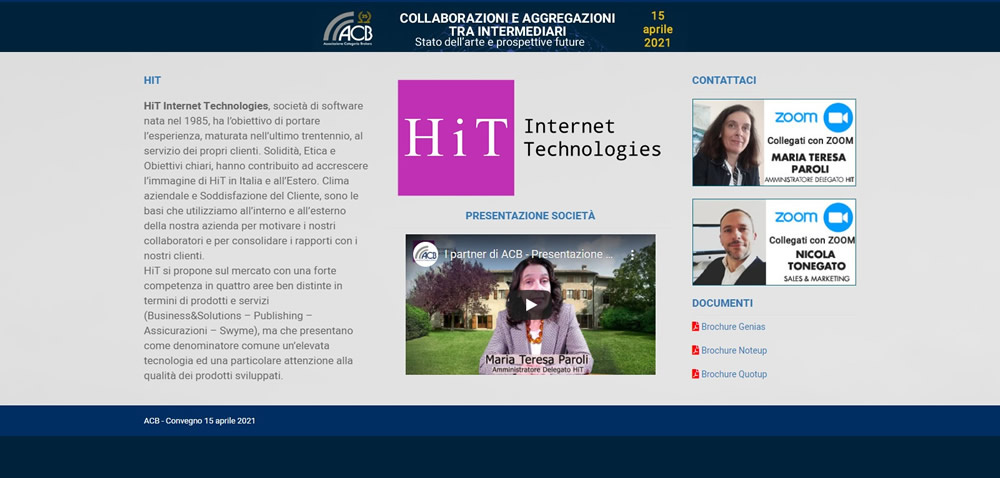
Task: Click the PDF icon beside Brochure Noteup
Action: (x=696, y=350)
